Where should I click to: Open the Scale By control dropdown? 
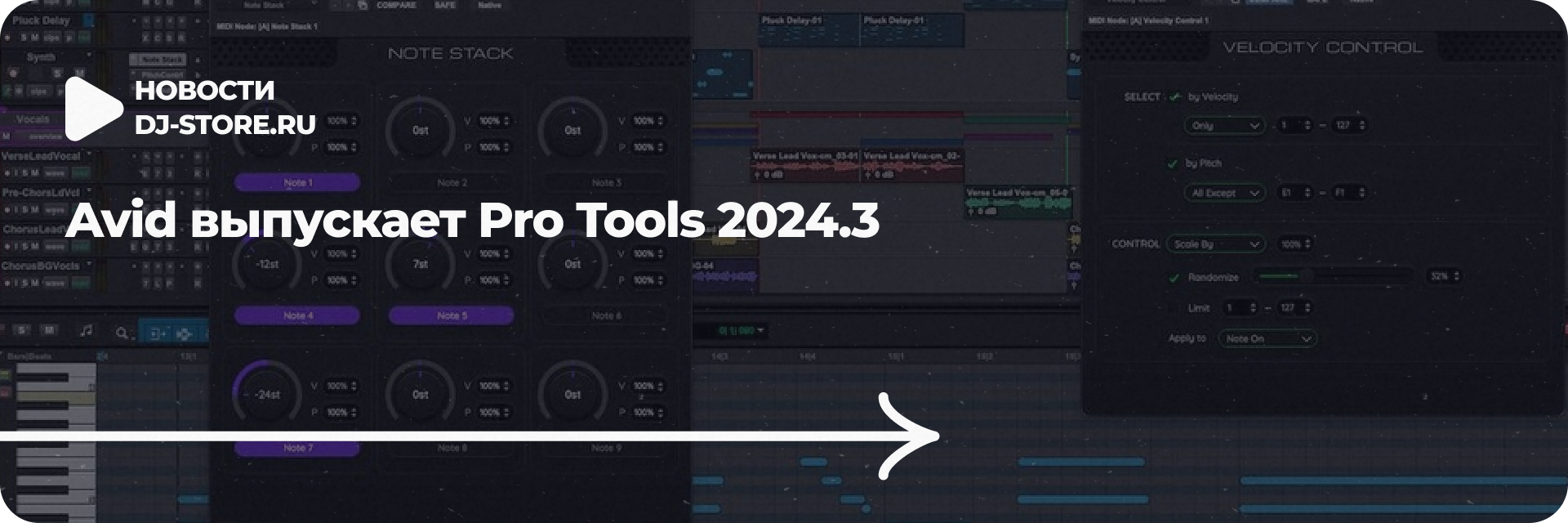coord(1215,244)
